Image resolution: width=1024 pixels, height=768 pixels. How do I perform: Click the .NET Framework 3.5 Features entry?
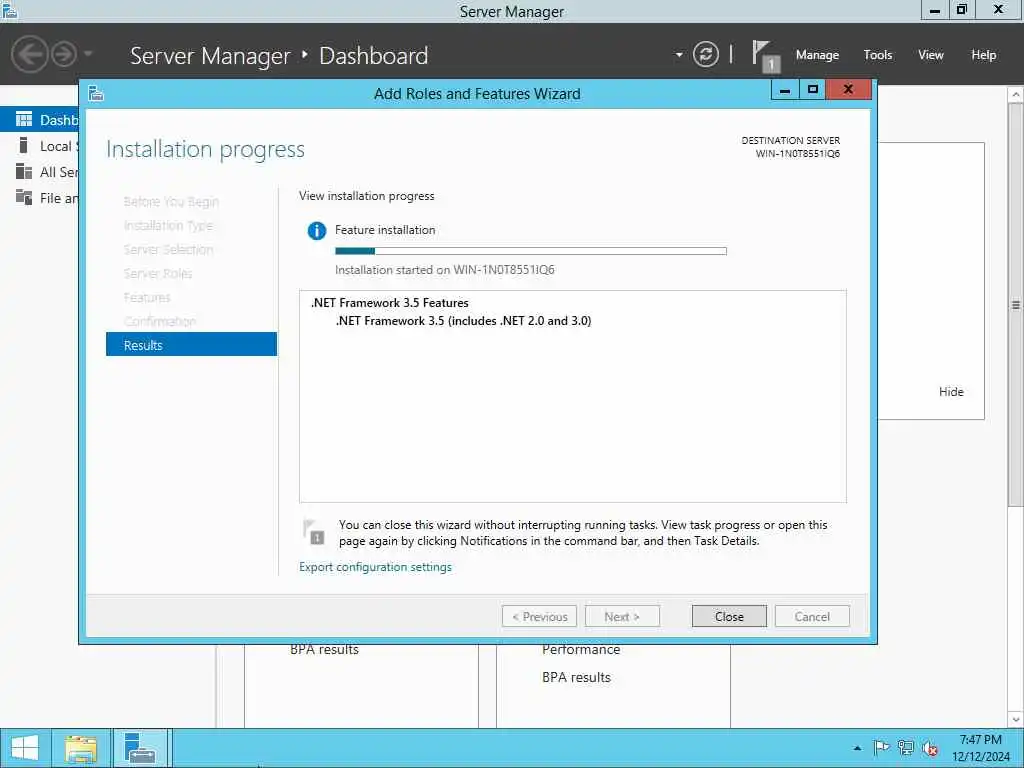[390, 303]
